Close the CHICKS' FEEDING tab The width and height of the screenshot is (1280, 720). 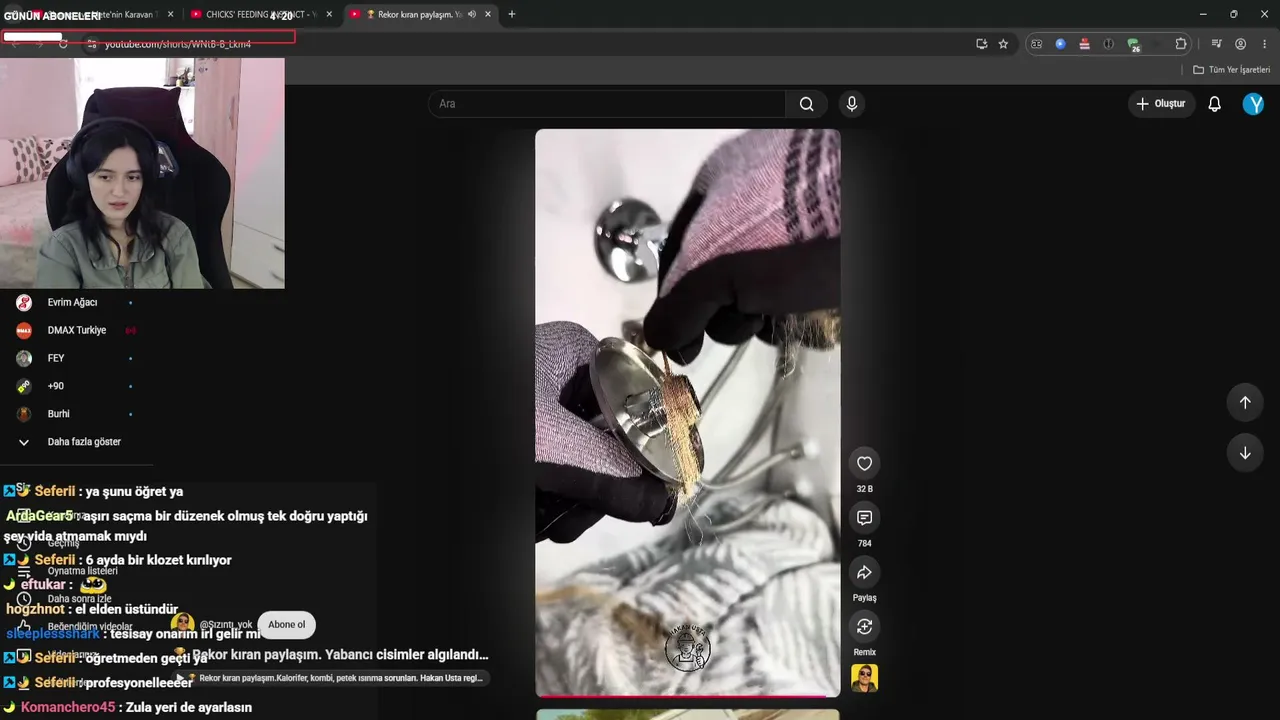click(x=329, y=14)
